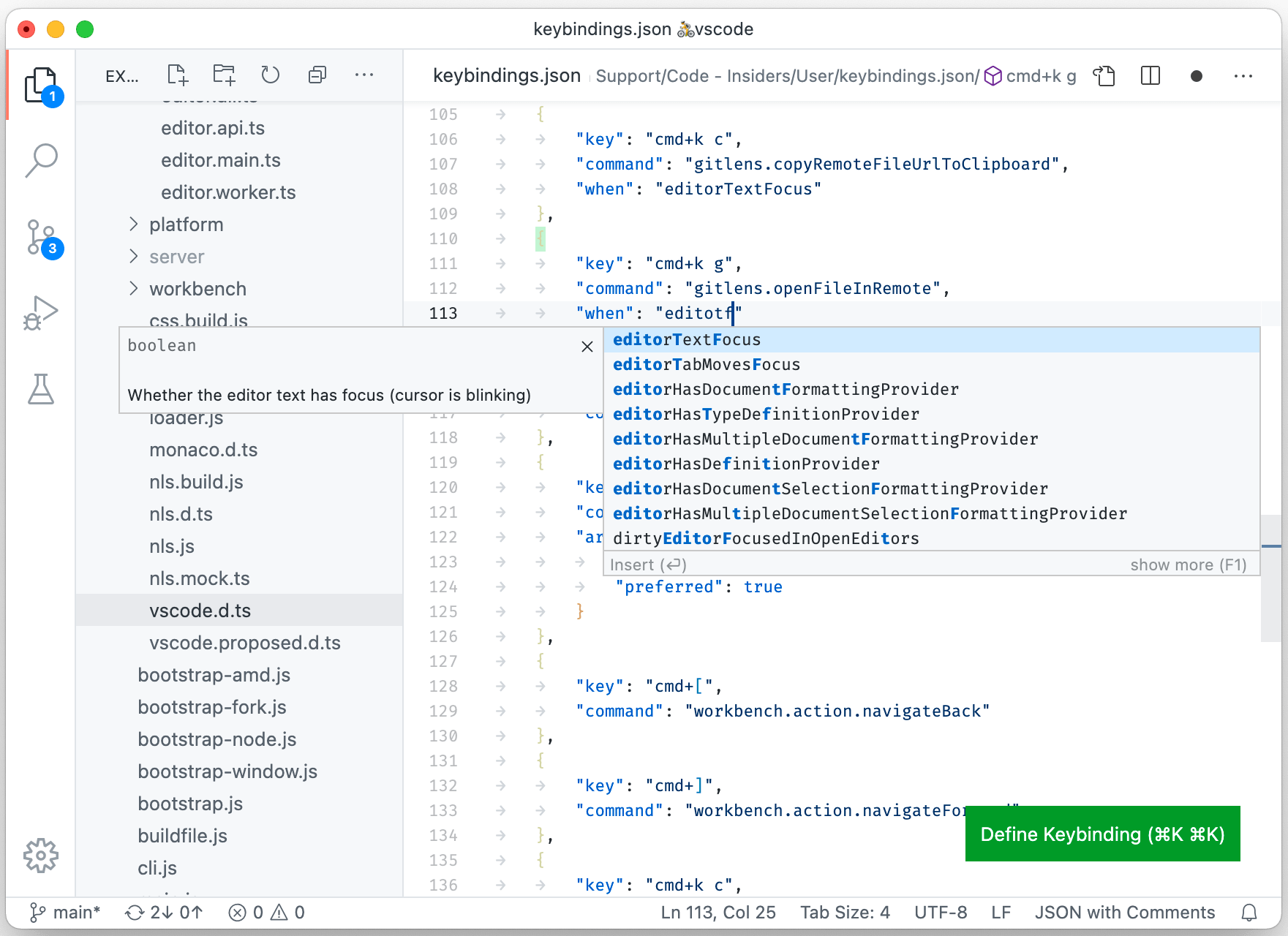The width and height of the screenshot is (1288, 936).
Task: Open notifications from the status bar
Action: (x=1250, y=912)
